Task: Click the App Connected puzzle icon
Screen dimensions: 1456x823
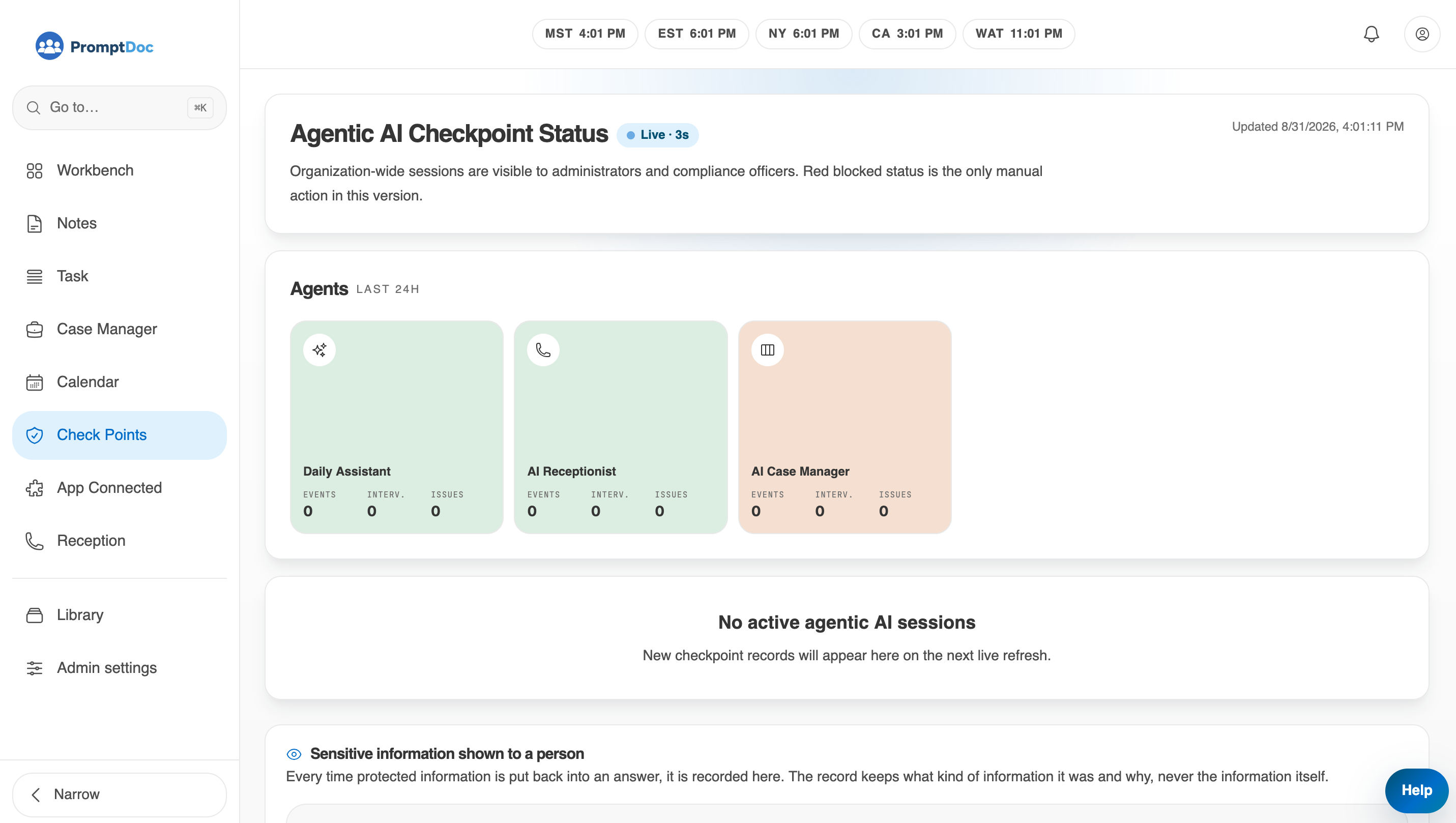Action: (x=35, y=488)
